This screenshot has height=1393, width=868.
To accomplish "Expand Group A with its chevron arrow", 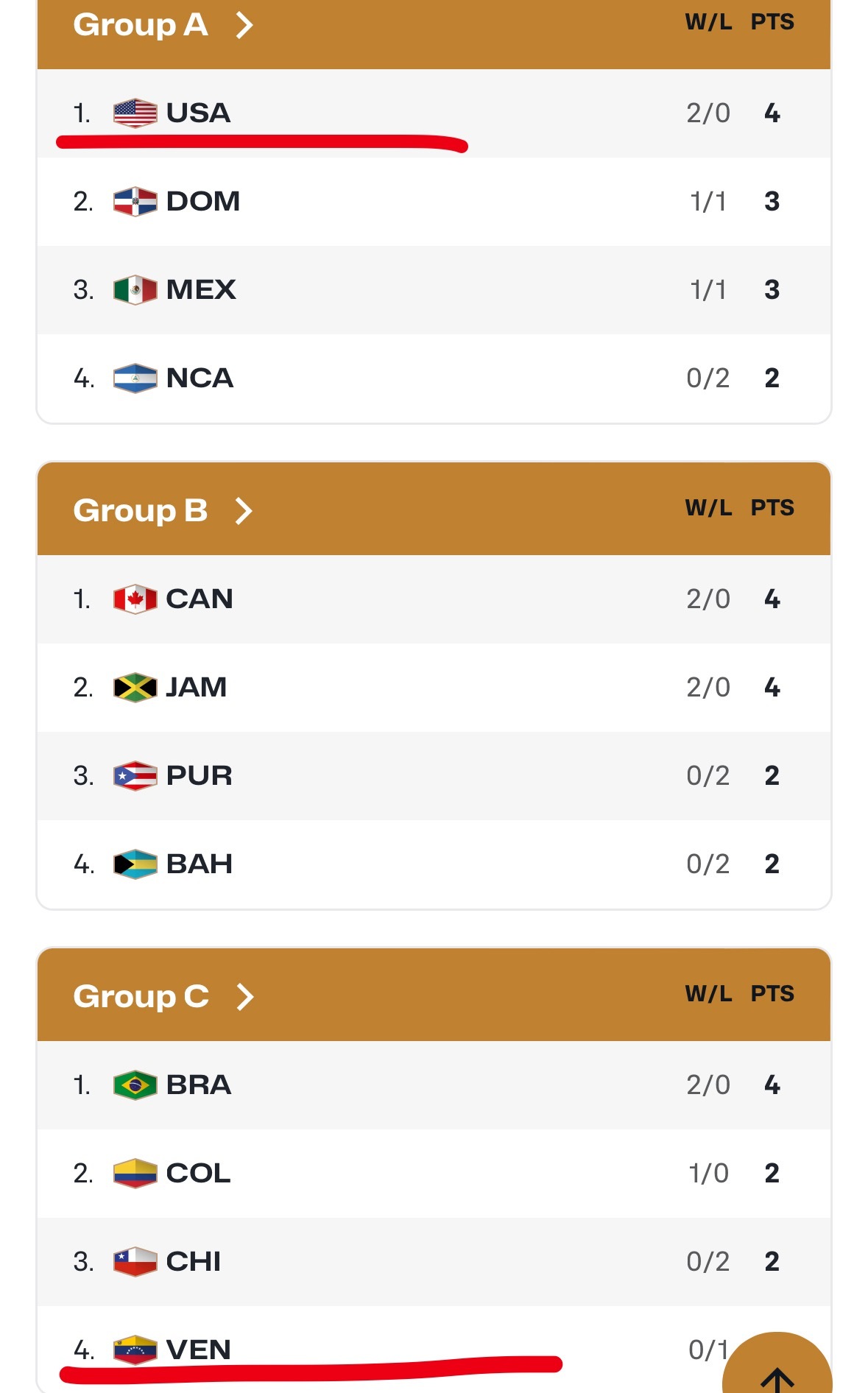I will tap(244, 25).
